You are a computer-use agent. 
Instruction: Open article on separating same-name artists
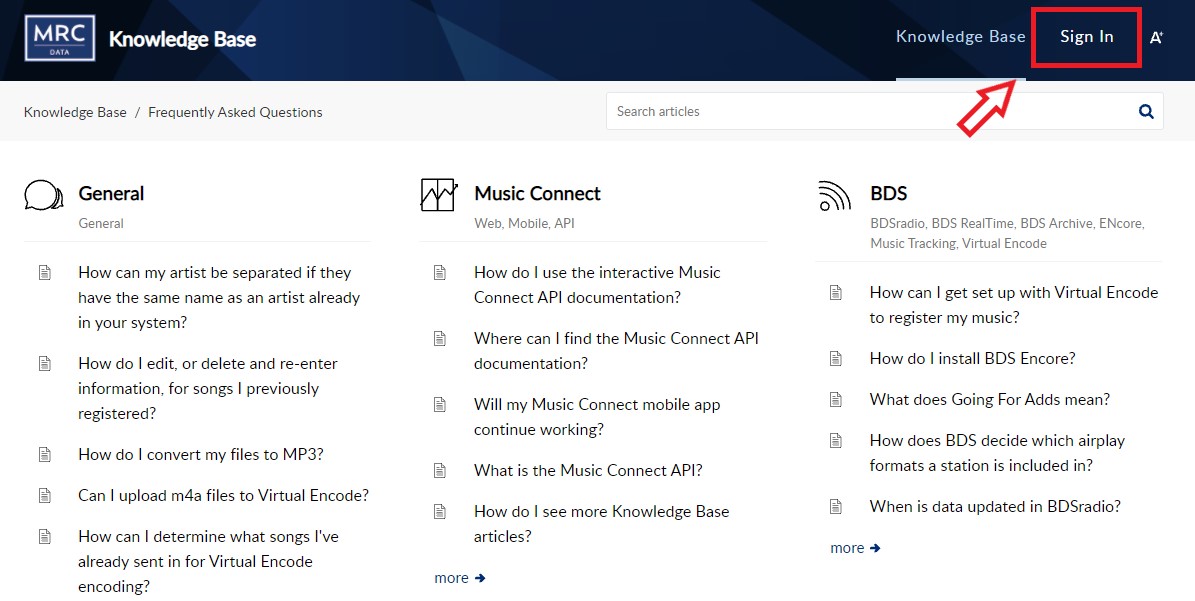219,297
